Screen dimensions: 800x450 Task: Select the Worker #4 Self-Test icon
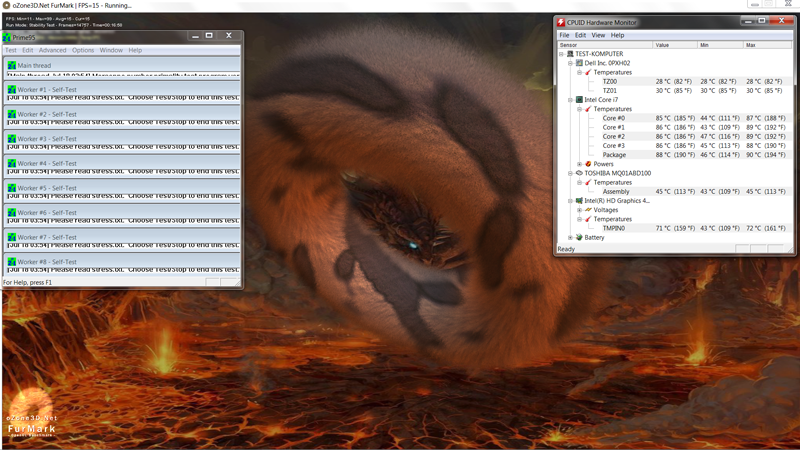coord(12,163)
